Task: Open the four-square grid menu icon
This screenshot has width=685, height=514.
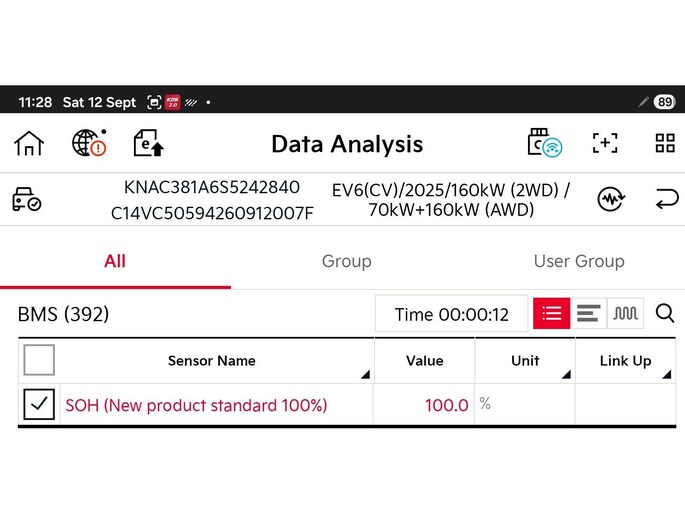Action: click(665, 143)
